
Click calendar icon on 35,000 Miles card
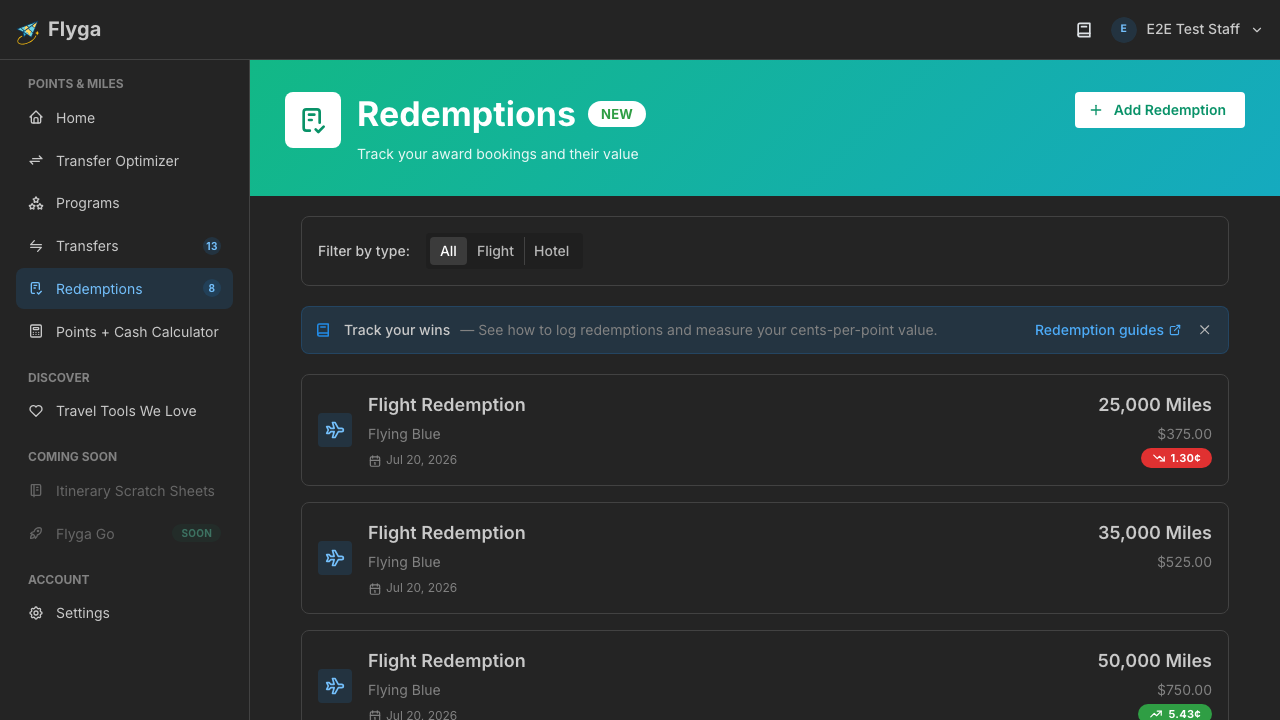tap(375, 589)
